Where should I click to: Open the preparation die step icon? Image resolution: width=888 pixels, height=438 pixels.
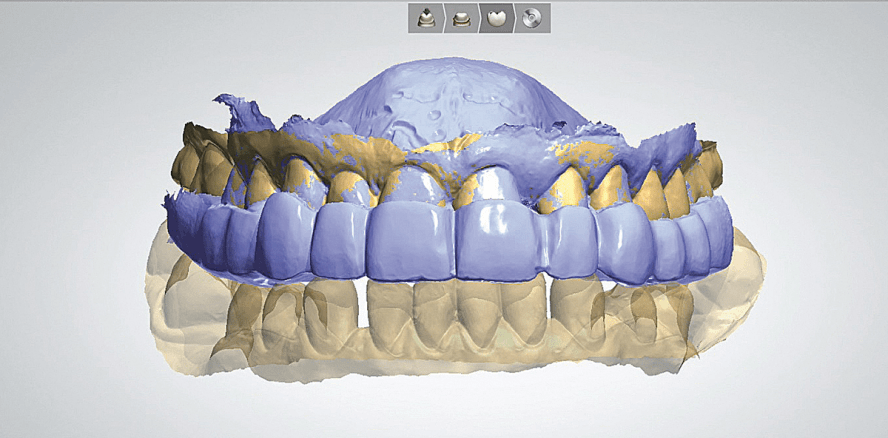[x=425, y=18]
